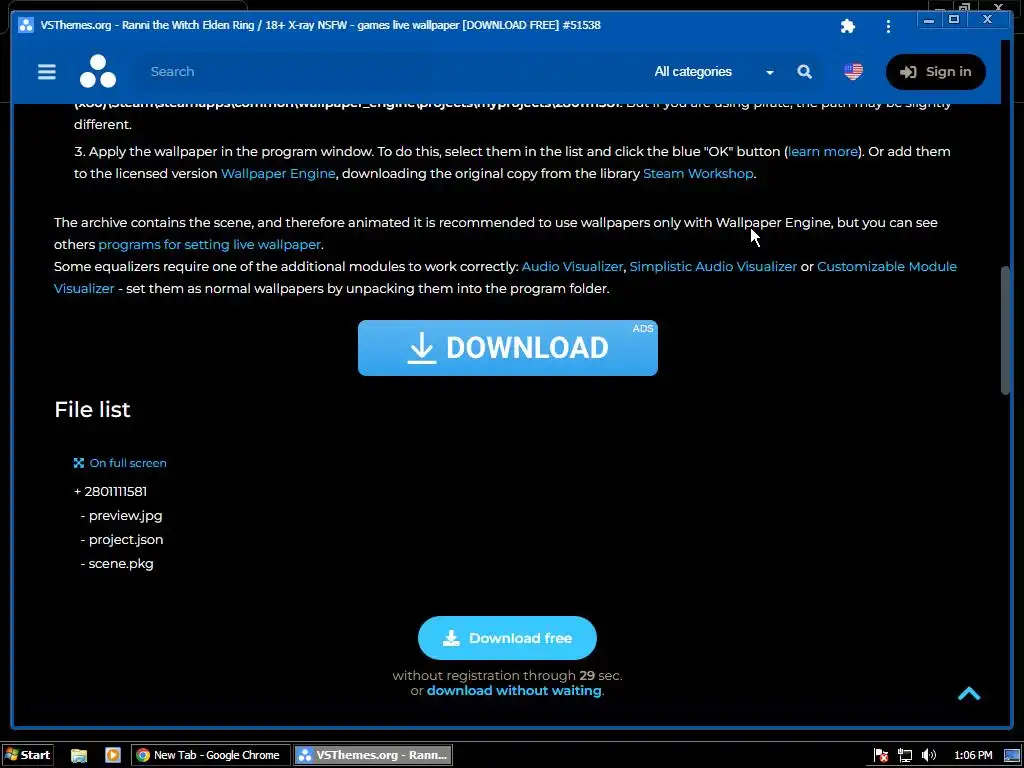Collapse the 2801111581 folder entry
The image size is (1024, 768).
coord(110,491)
